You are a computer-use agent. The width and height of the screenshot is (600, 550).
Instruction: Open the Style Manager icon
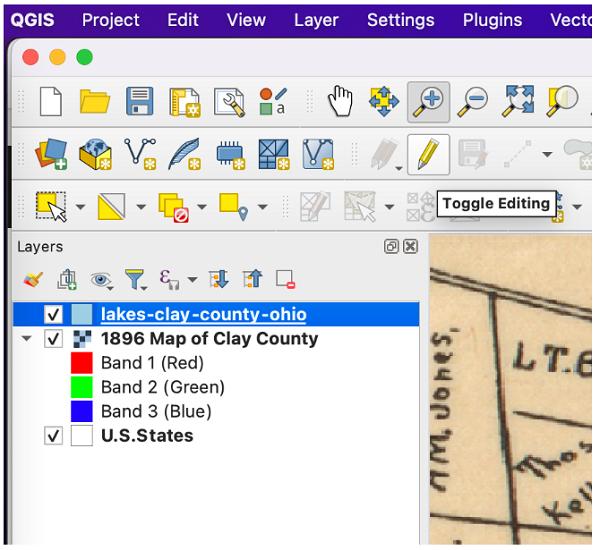coord(273,102)
